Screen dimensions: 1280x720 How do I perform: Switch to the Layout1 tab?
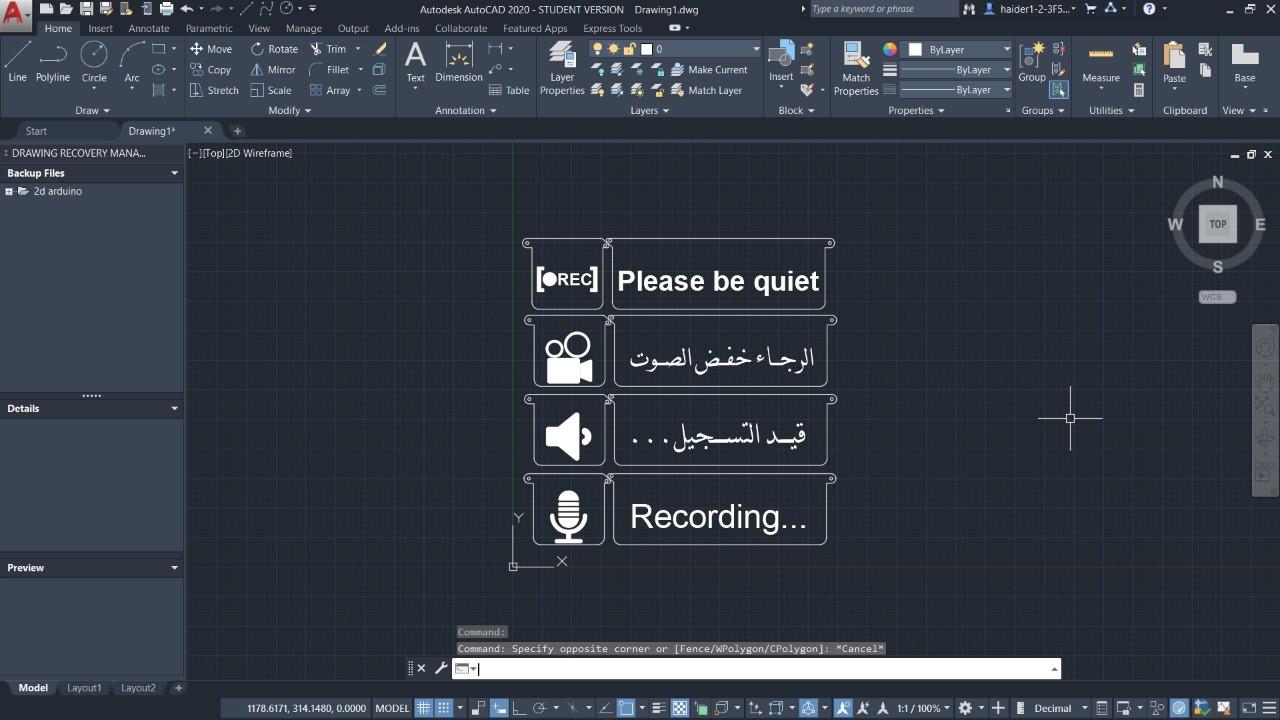tap(84, 688)
